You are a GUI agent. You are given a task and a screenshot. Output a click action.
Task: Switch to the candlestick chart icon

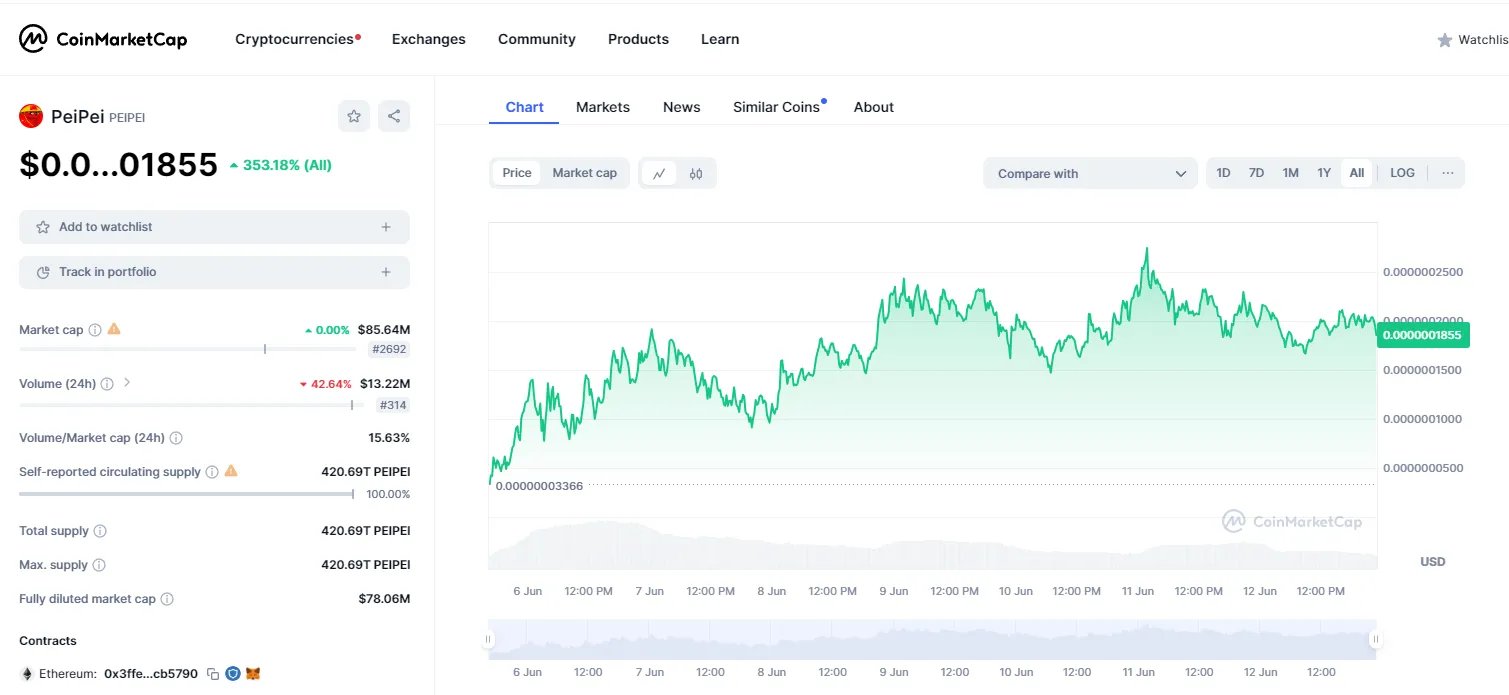click(x=696, y=173)
